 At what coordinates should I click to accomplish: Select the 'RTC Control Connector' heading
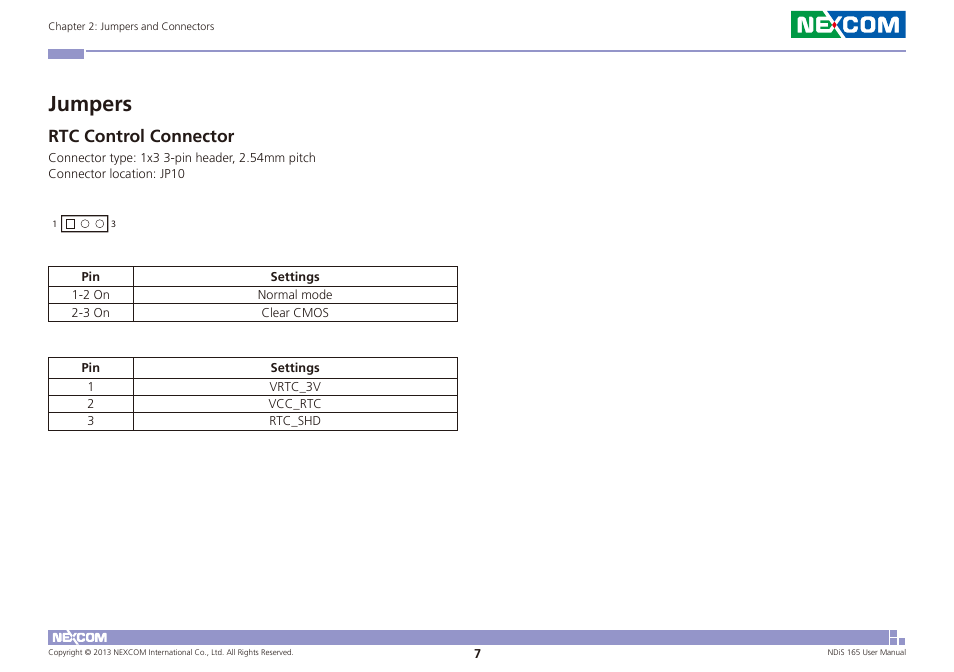point(141,136)
